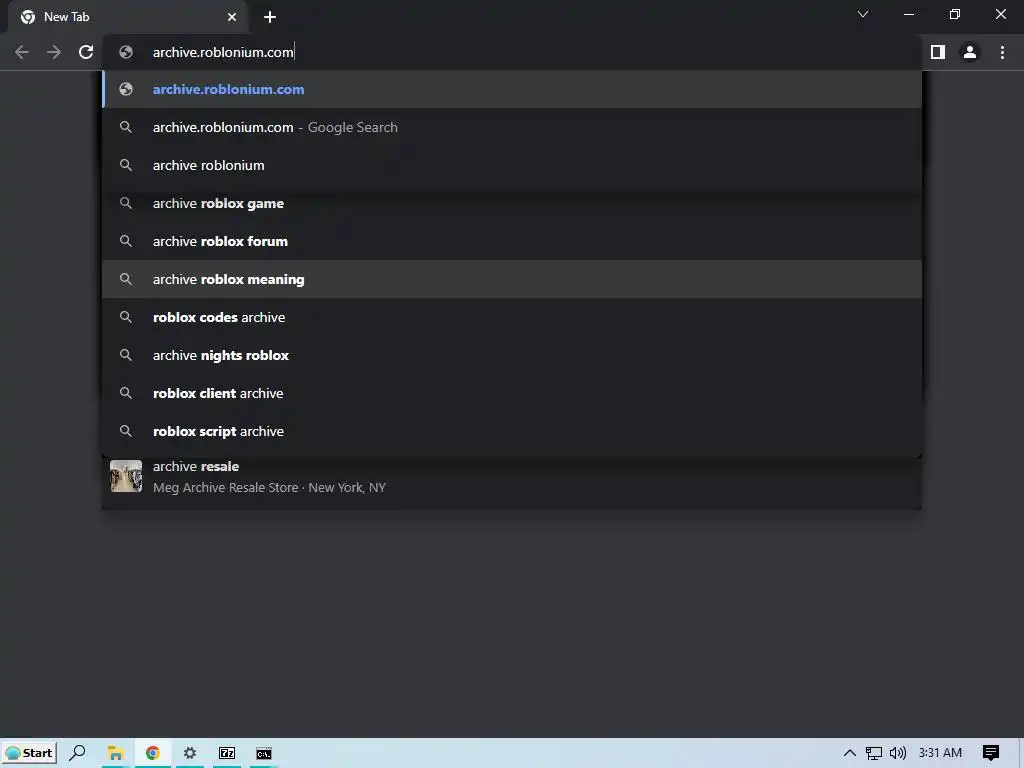Viewport: 1024px width, 768px height.
Task: Open the side panel icon
Action: pos(937,52)
